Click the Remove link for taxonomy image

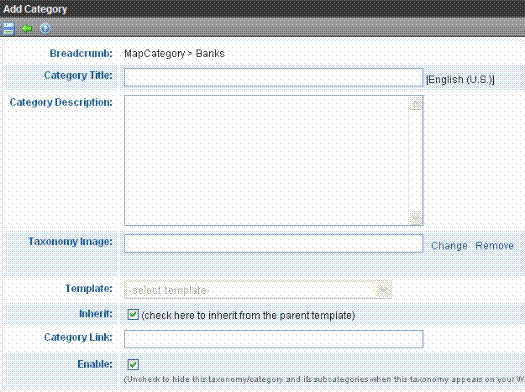(x=495, y=246)
